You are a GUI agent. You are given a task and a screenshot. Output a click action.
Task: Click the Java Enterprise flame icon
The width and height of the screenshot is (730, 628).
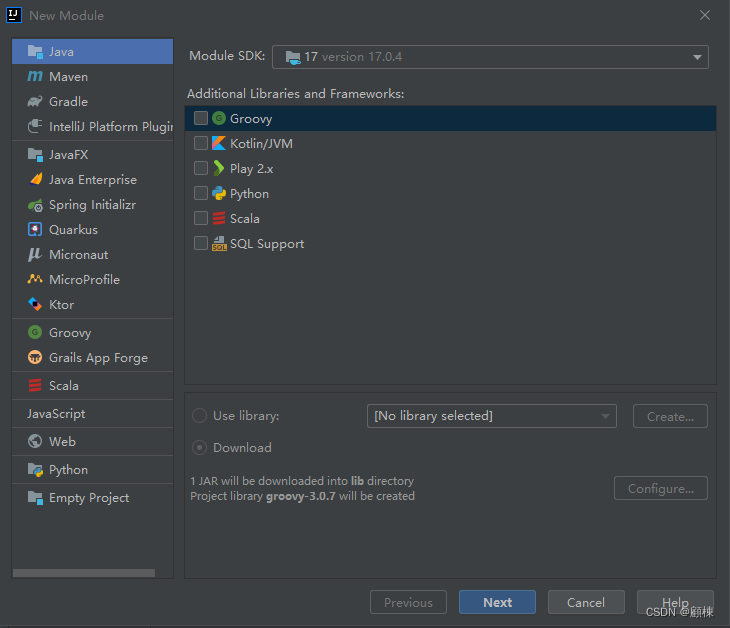click(x=36, y=179)
